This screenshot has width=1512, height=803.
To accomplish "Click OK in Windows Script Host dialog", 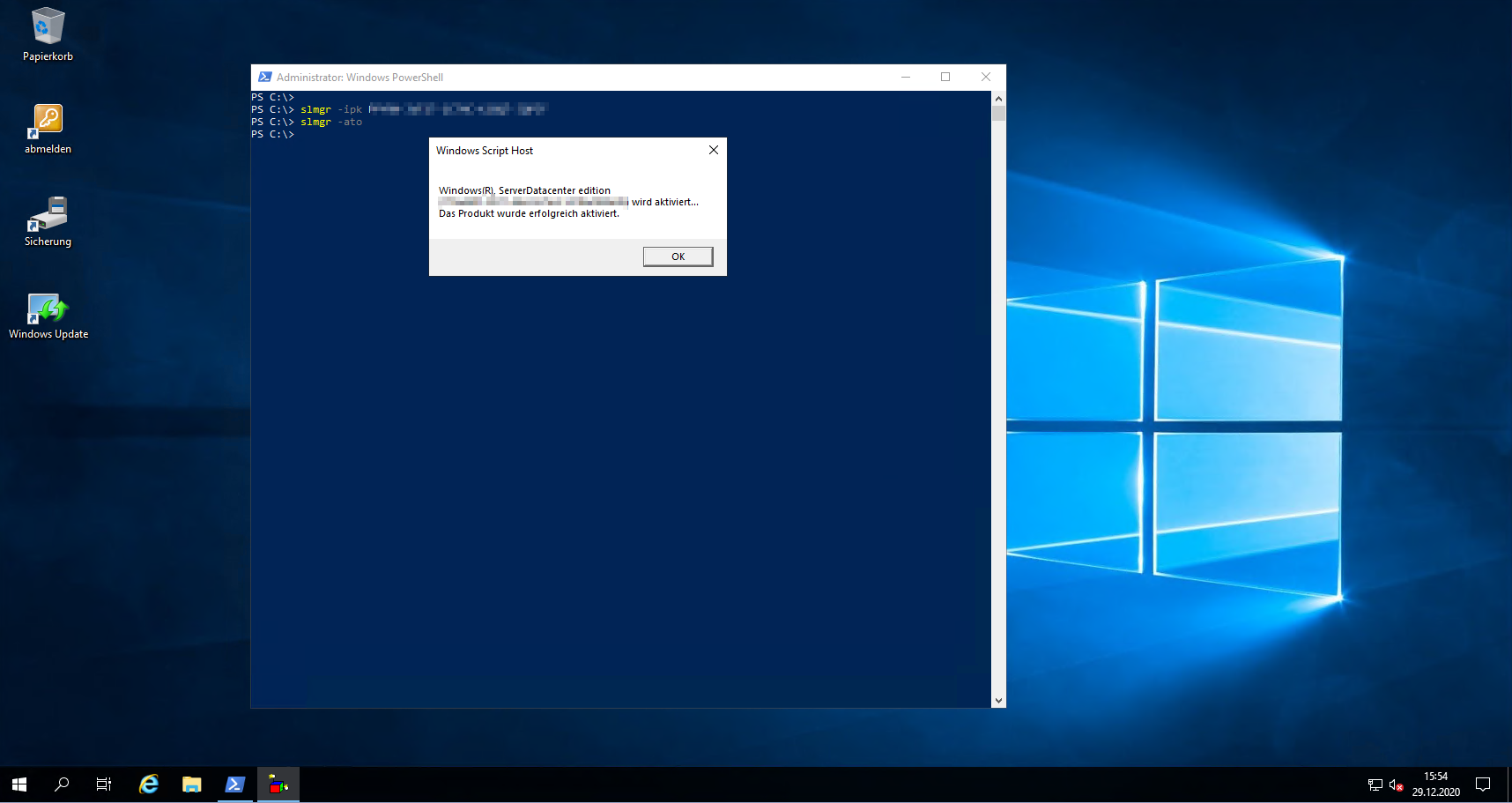I will (678, 257).
